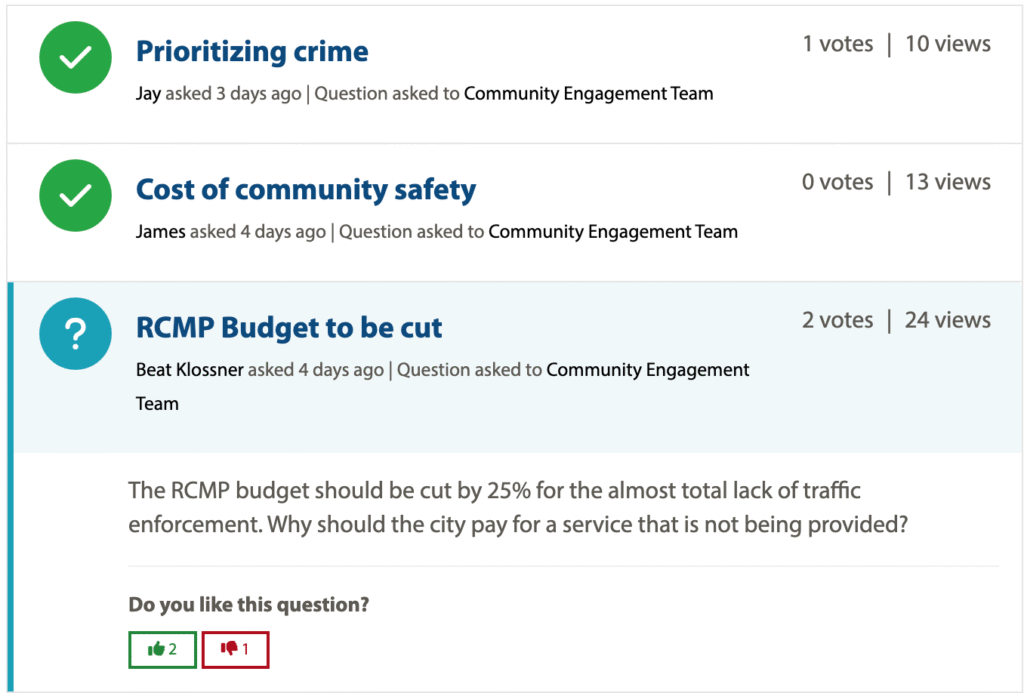Click author name Jay
The image size is (1024, 693).
click(148, 94)
